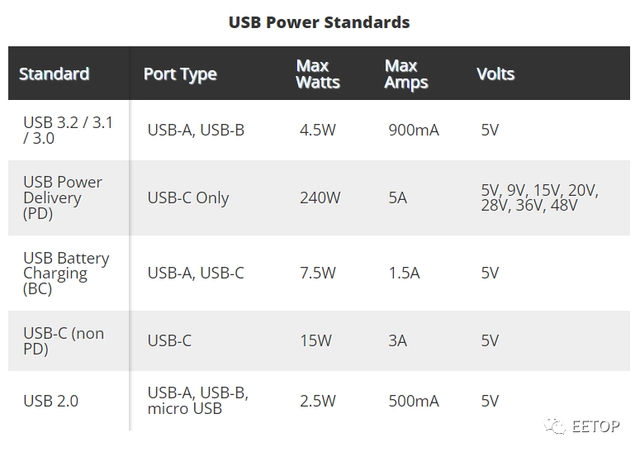Viewport: 640px width, 452px height.
Task: Click the 500mA max amps value
Action: 413,401
